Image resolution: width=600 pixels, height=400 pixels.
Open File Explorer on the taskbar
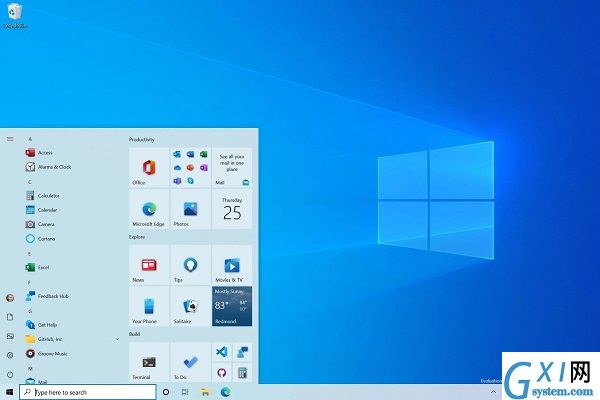(205, 392)
